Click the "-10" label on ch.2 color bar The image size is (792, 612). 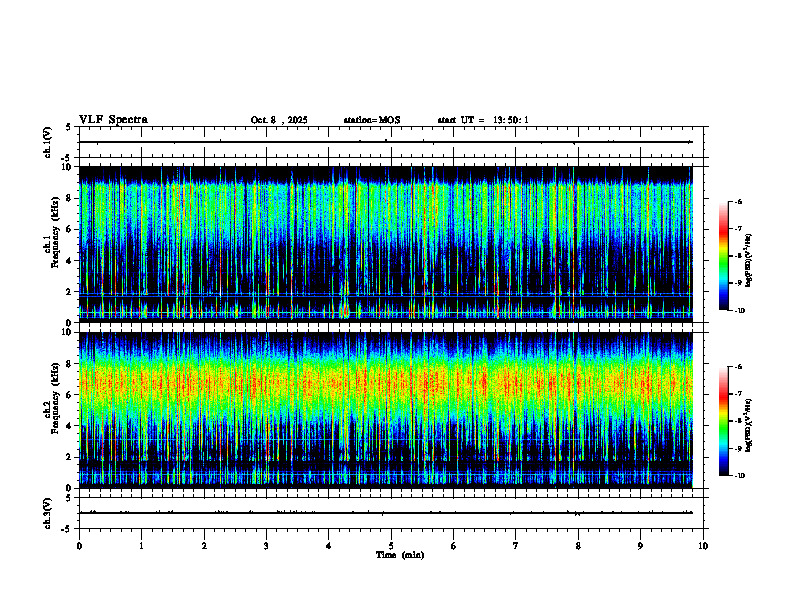(739, 476)
